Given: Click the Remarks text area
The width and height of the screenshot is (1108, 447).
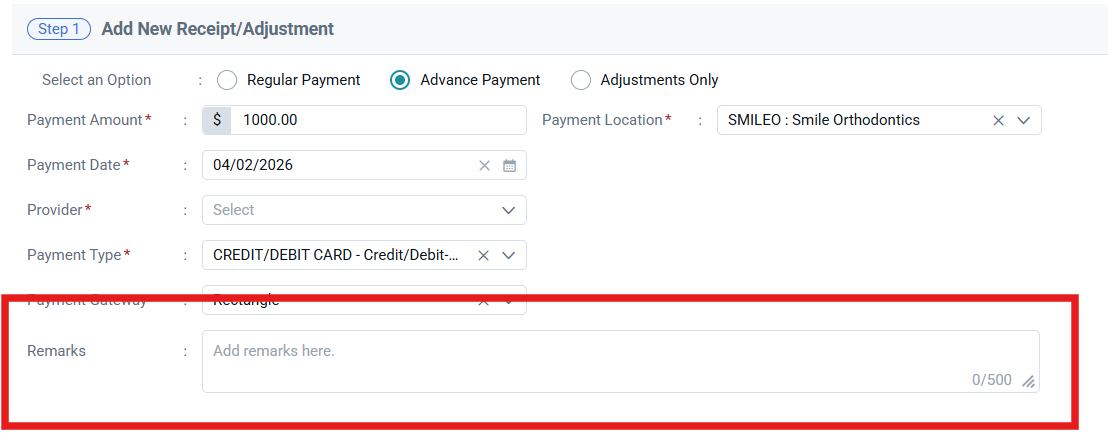Looking at the screenshot, I should (621, 362).
